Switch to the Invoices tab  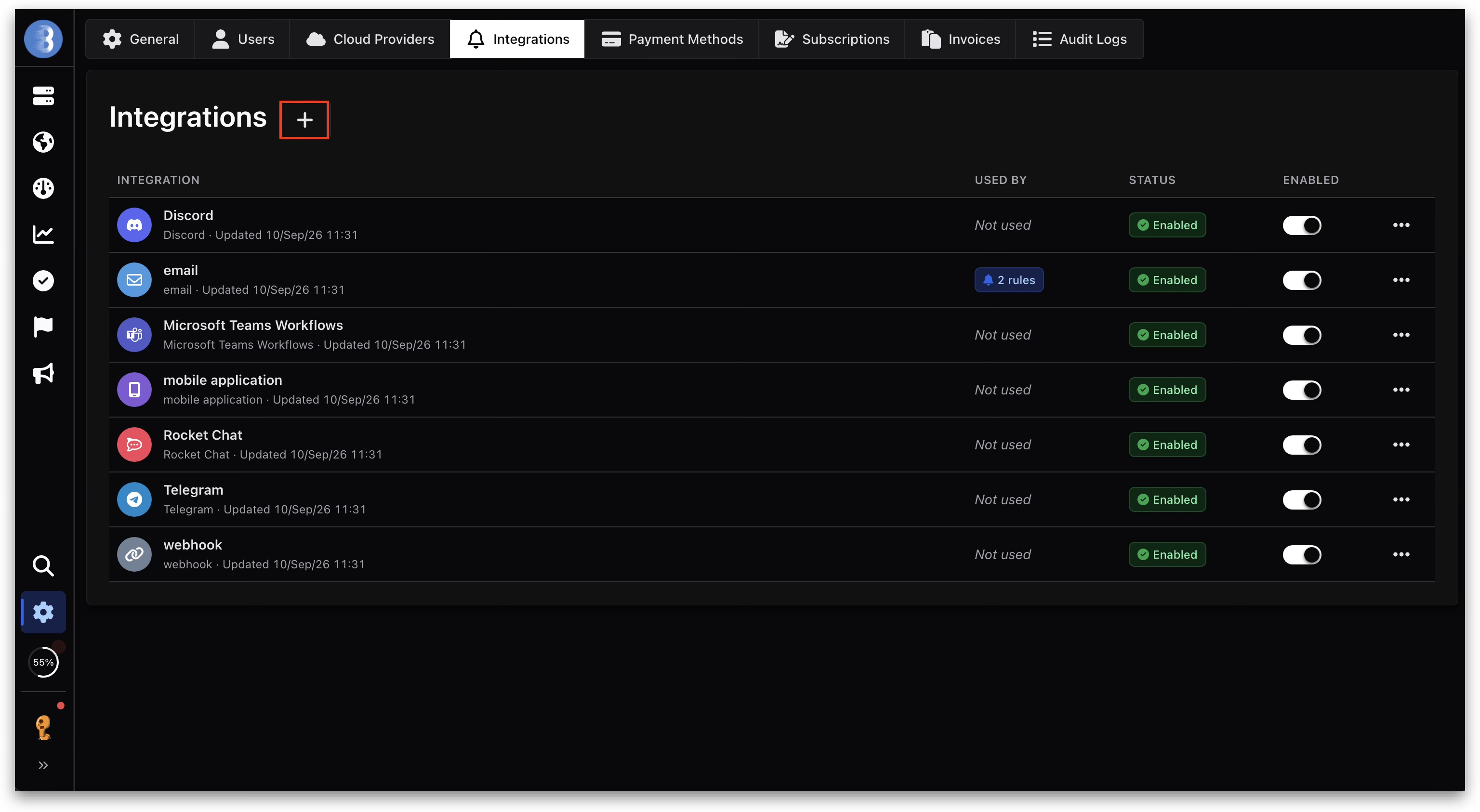pos(960,39)
